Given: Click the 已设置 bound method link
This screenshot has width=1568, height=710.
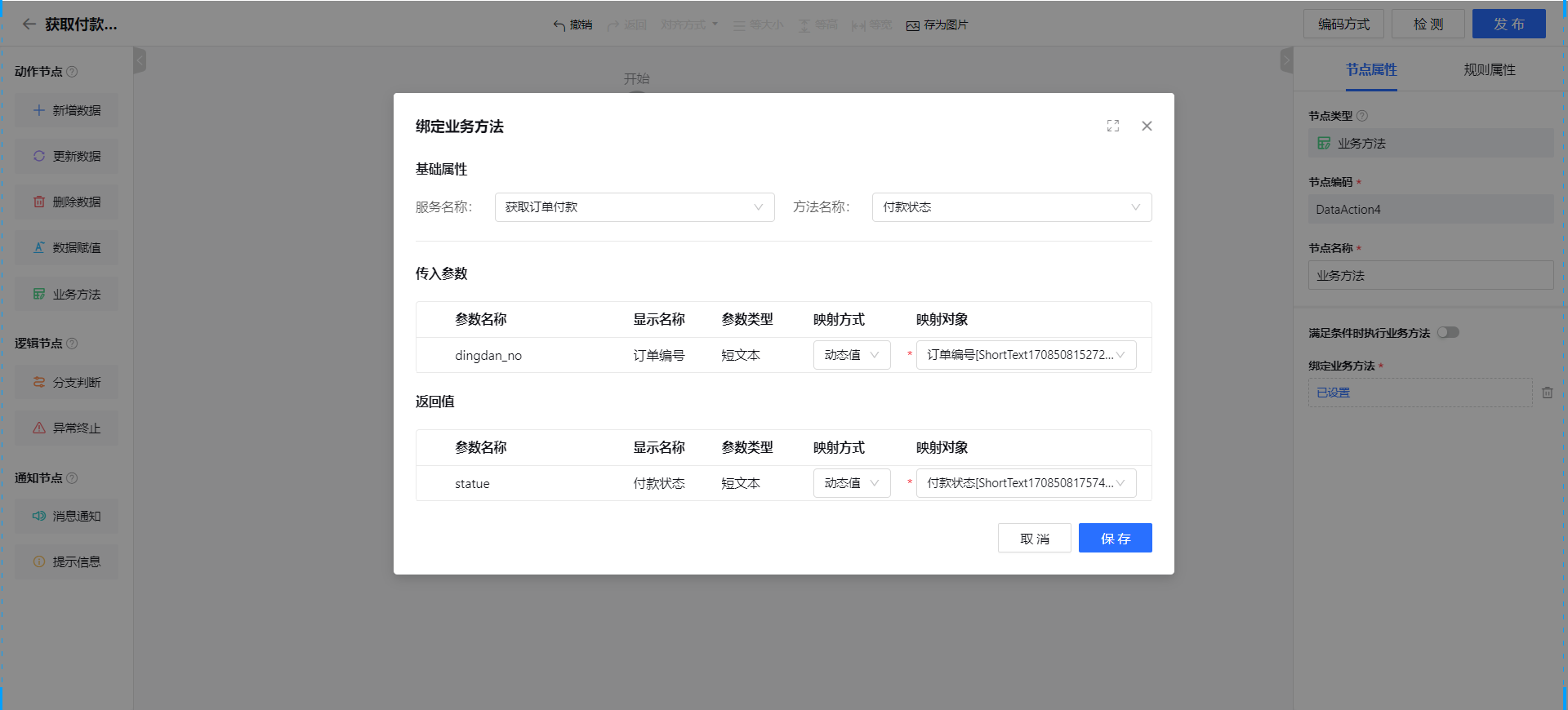Looking at the screenshot, I should [x=1334, y=393].
